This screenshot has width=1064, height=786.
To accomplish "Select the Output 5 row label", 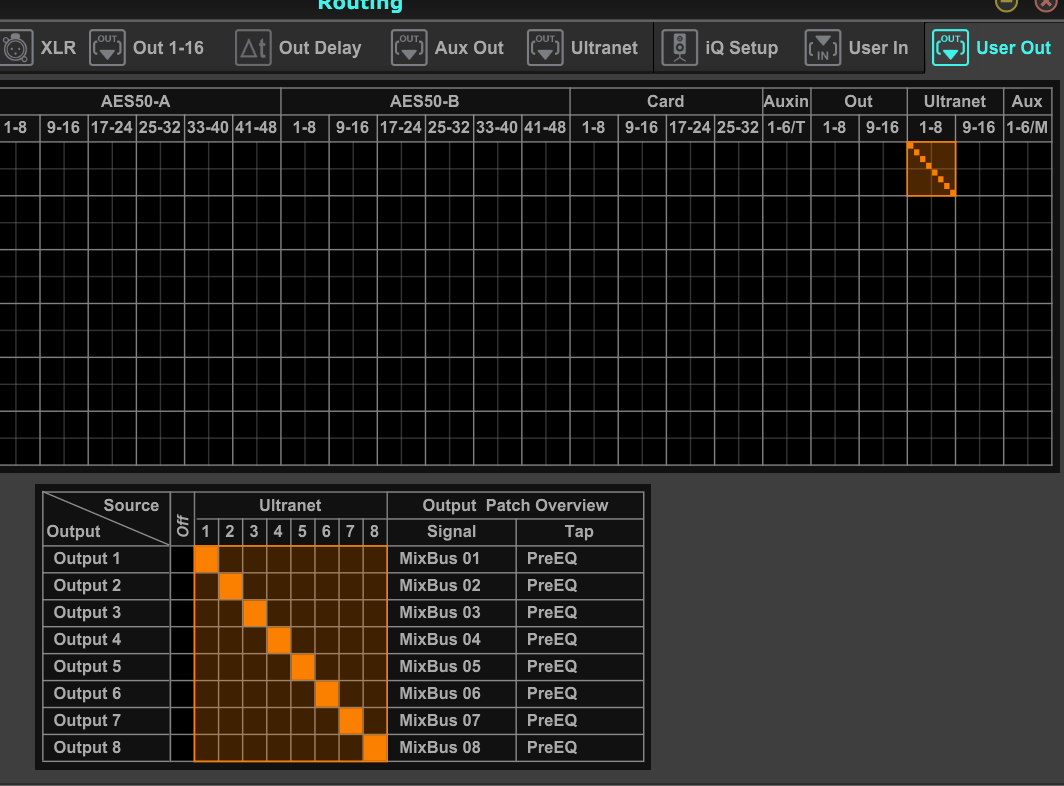I will coord(107,667).
